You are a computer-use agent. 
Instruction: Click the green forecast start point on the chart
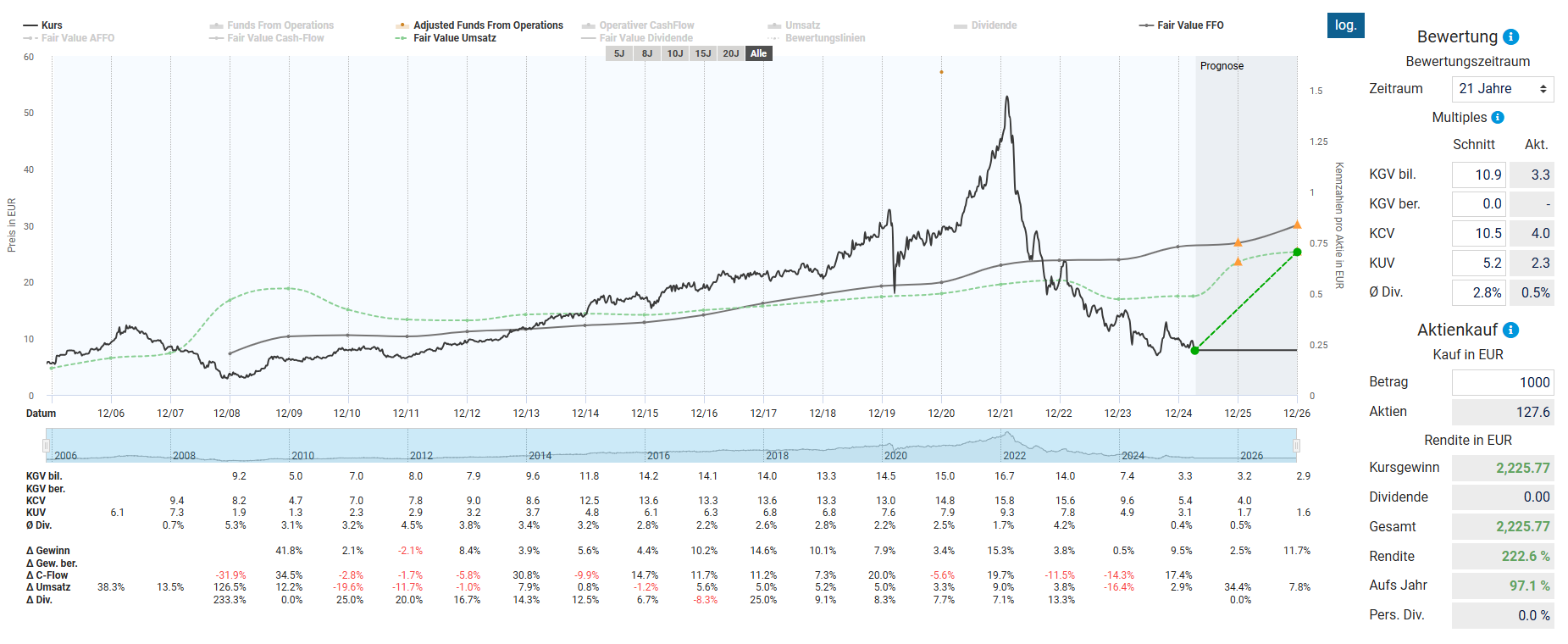1194,350
